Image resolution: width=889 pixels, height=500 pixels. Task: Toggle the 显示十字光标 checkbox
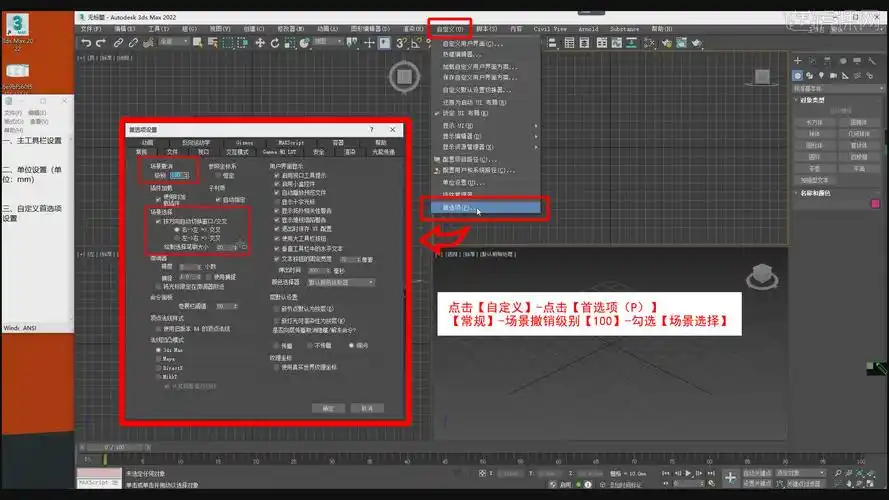tap(277, 202)
